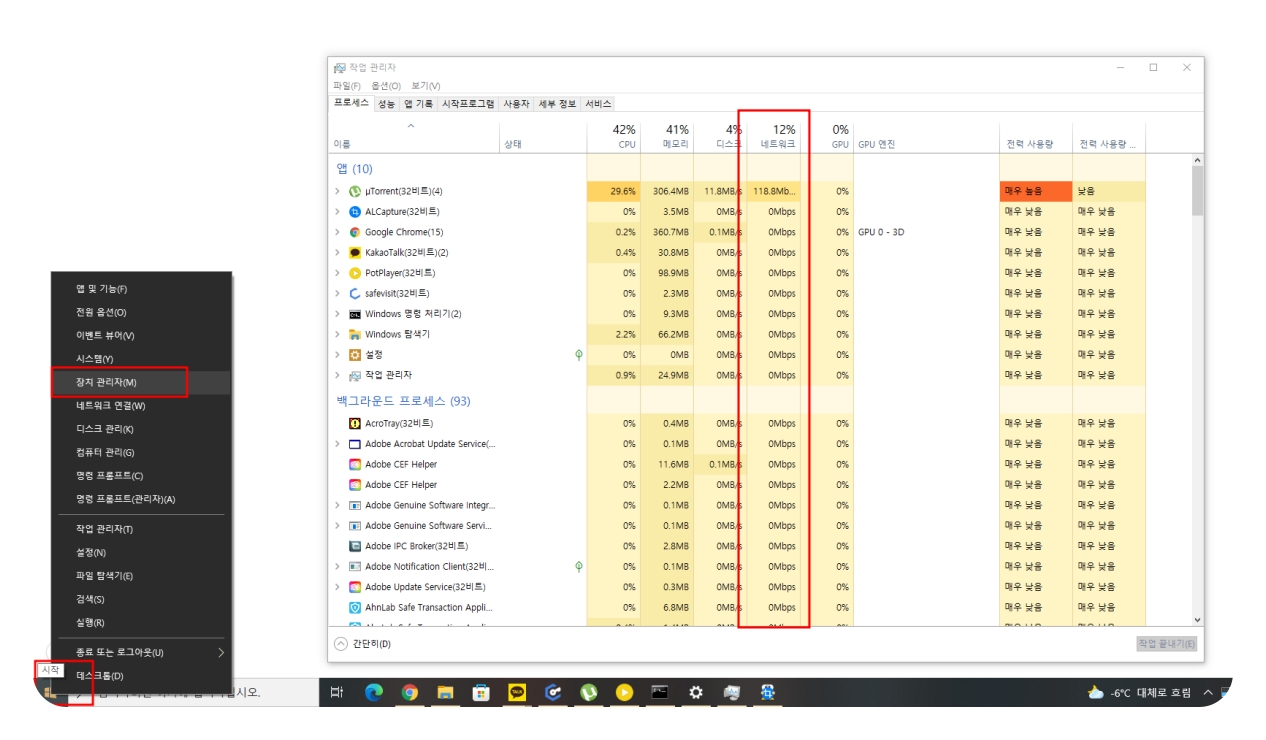Image resolution: width=1266 pixels, height=740 pixels.
Task: Sort by the 메모리 column header
Action: (666, 137)
